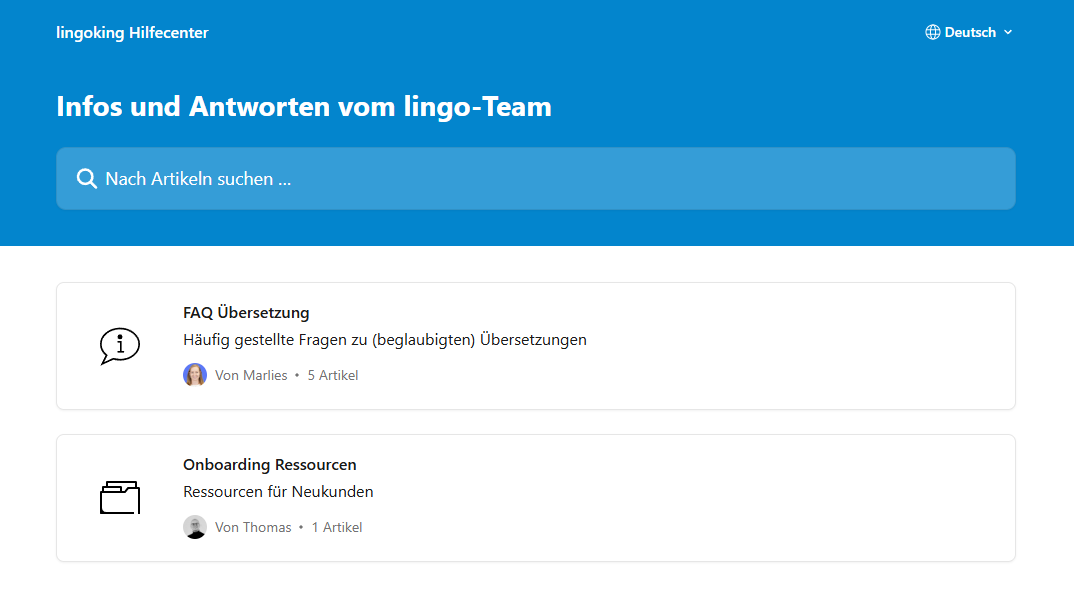Image resolution: width=1074 pixels, height=604 pixels.
Task: Select the 'Ressourcen für Neukunden' description
Action: [278, 492]
